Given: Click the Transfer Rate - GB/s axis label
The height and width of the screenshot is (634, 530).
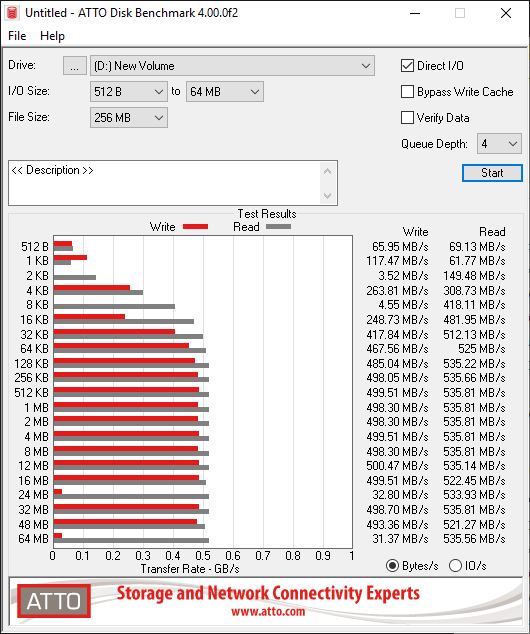Looking at the screenshot, I should tap(190, 569).
